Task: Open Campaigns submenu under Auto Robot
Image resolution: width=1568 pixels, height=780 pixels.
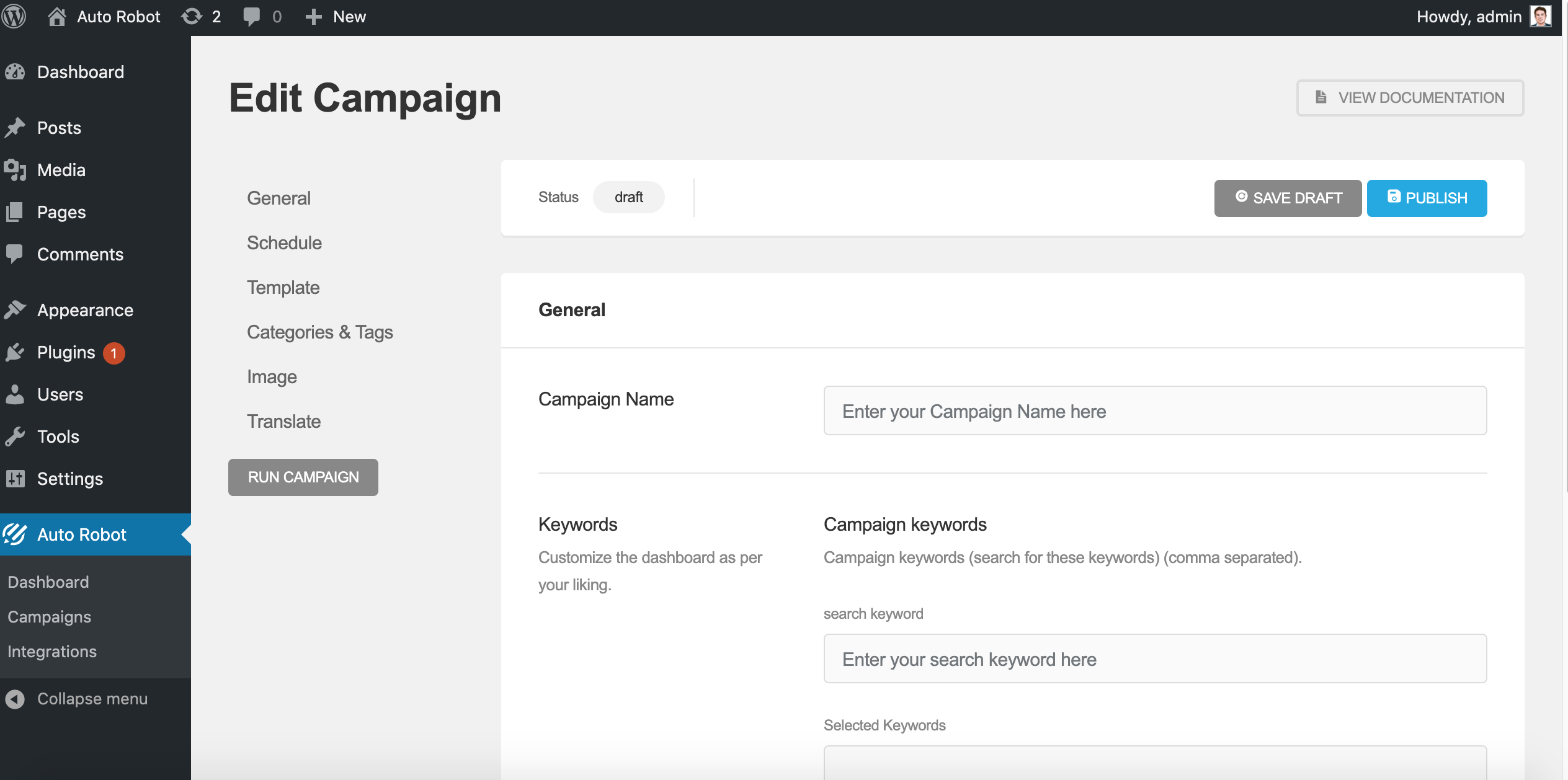Action: (x=49, y=617)
